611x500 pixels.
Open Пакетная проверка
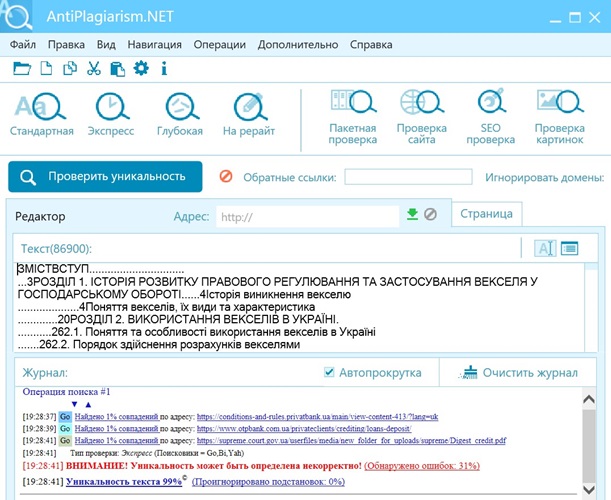(x=353, y=117)
